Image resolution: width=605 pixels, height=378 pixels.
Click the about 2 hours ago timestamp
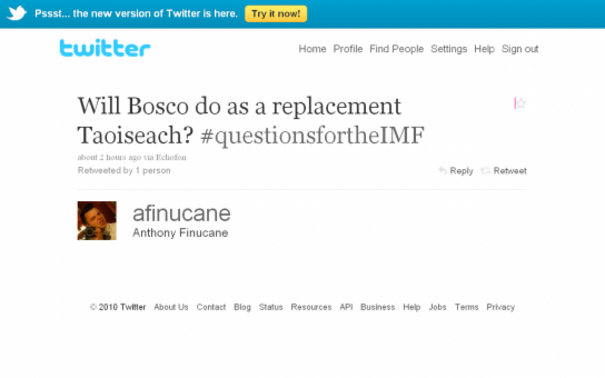tap(109, 157)
